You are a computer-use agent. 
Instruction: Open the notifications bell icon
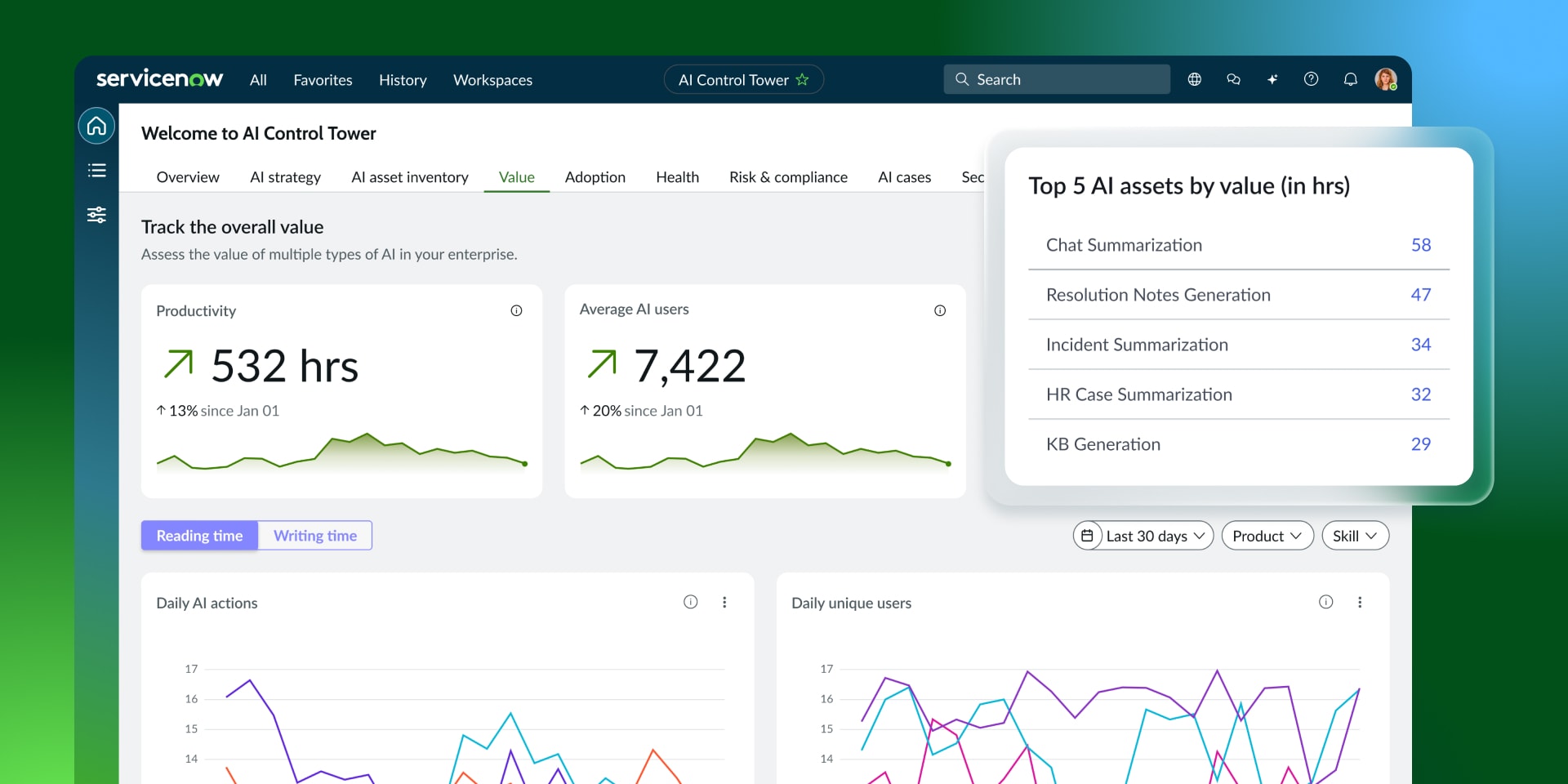[x=1350, y=79]
